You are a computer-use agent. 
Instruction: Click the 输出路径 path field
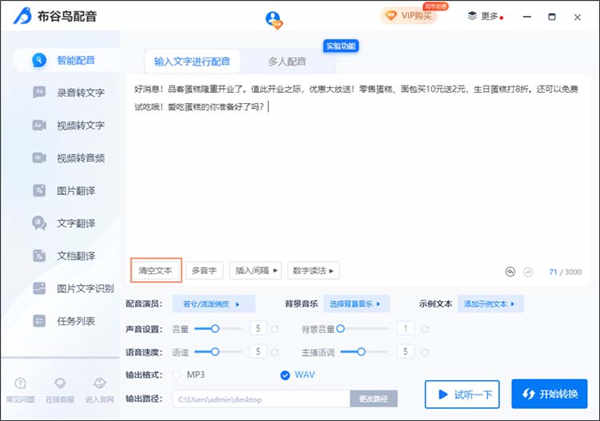(262, 399)
